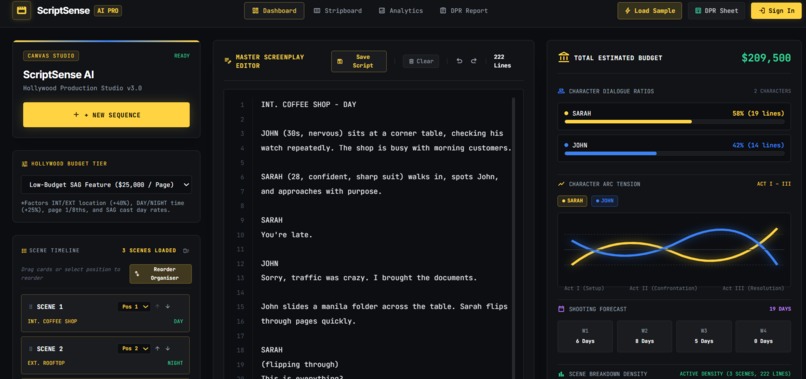Viewport: 806px width, 379px height.
Task: Click the AI PRO badge
Action: (x=108, y=11)
